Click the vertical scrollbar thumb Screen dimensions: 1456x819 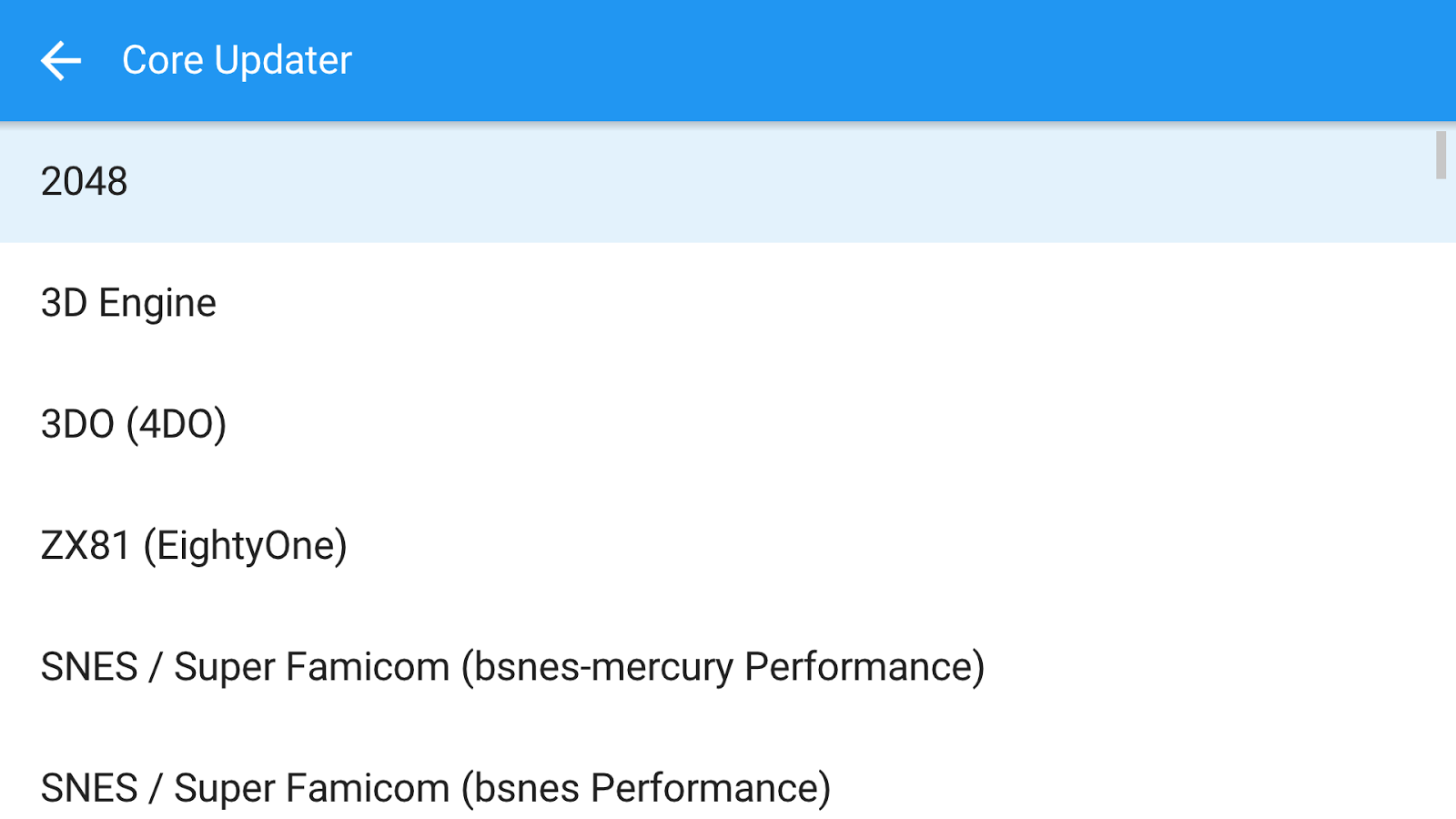1441,155
